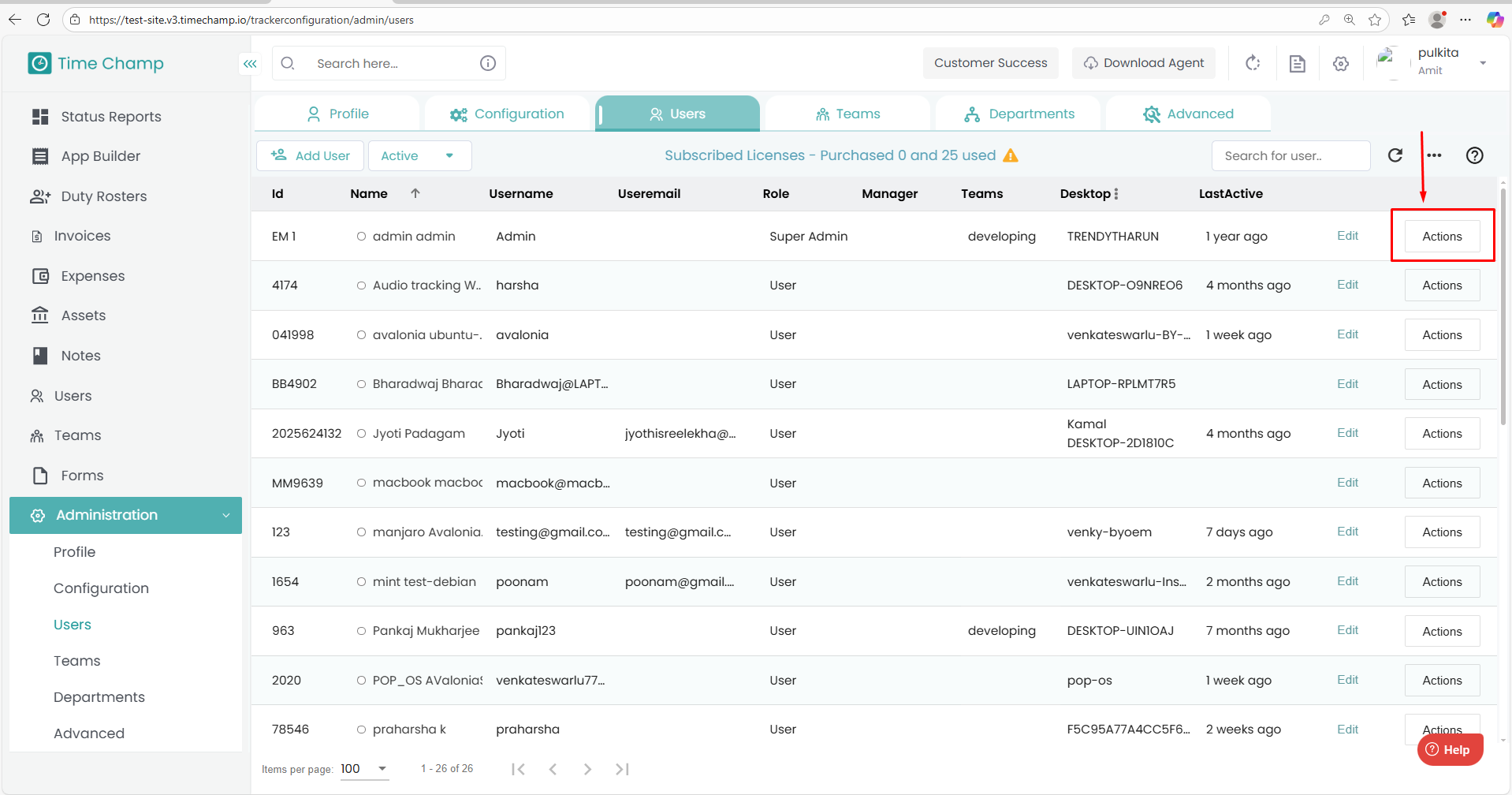Switch to the Advanced tab
This screenshot has width=1512, height=795.
point(1189,114)
